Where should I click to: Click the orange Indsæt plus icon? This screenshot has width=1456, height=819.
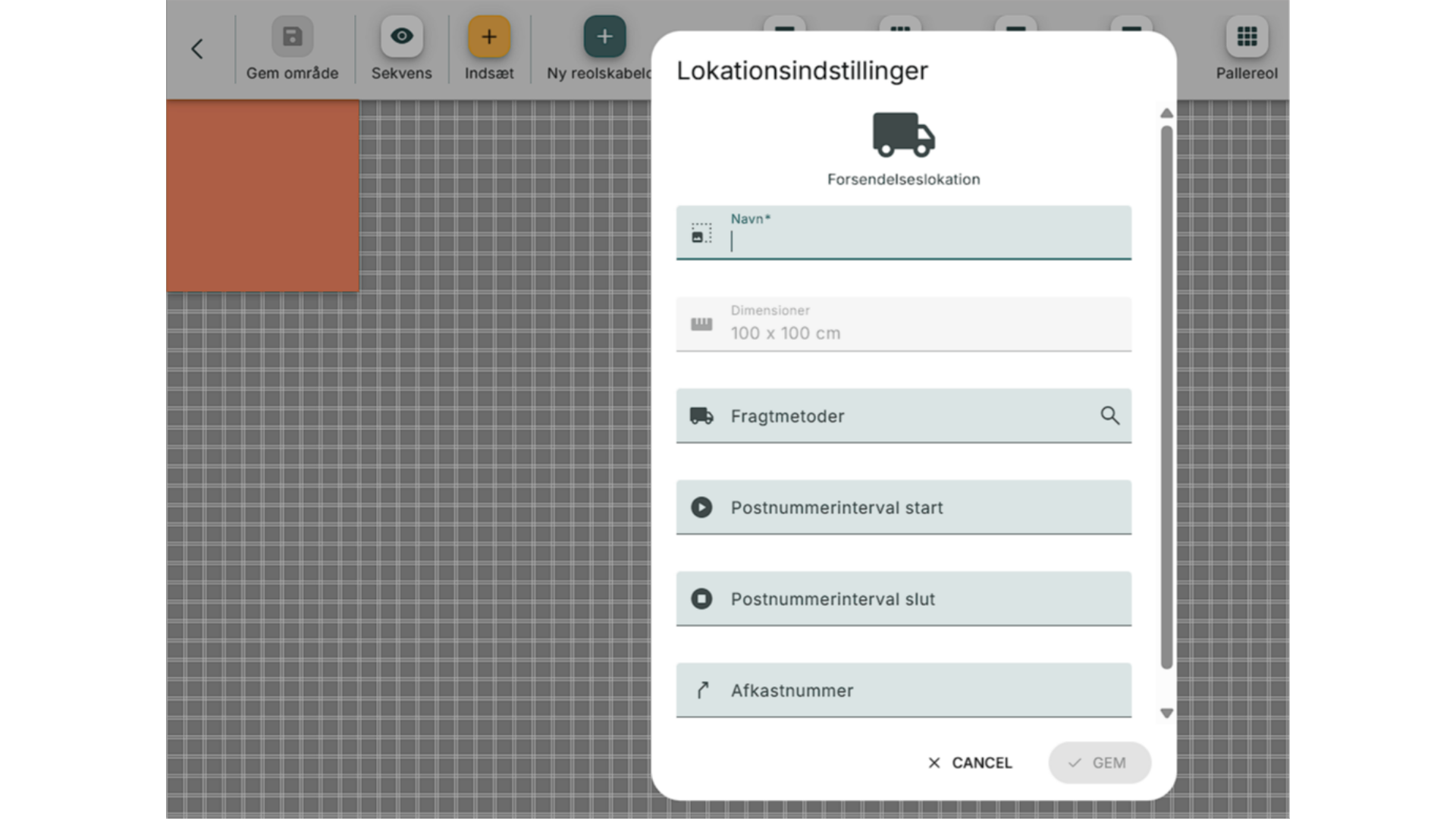coord(489,36)
